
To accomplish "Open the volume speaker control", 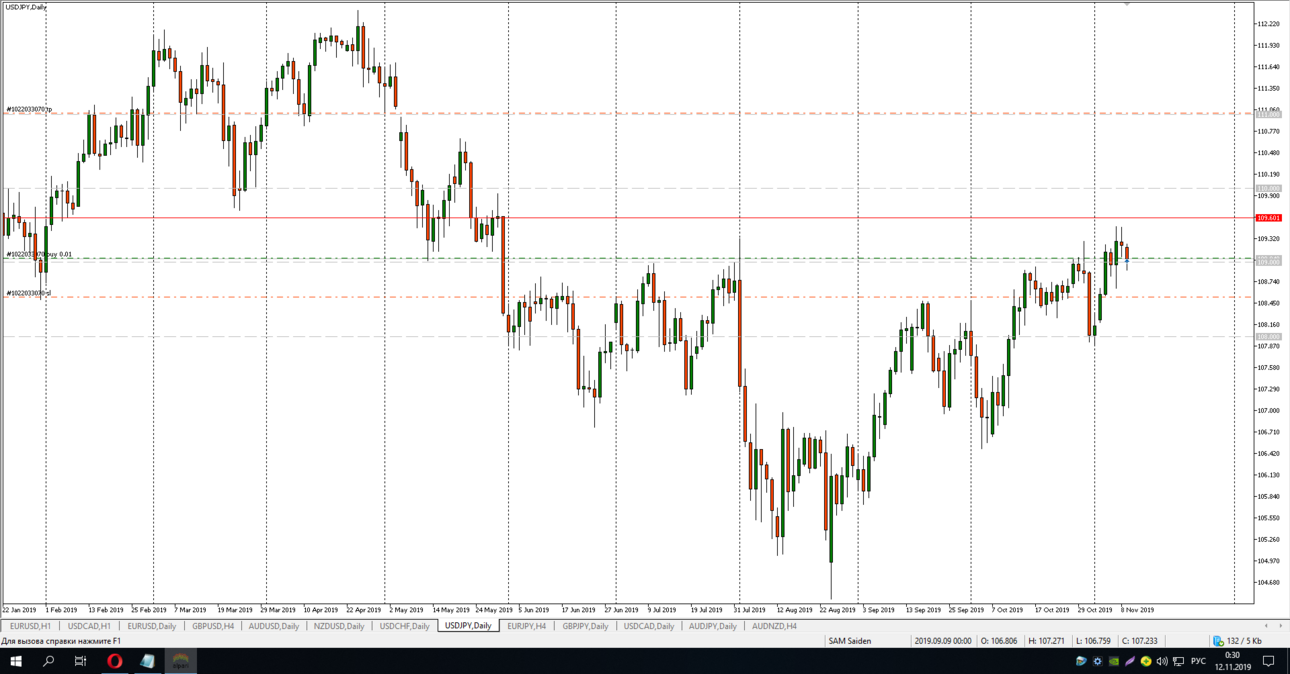I will (1162, 661).
